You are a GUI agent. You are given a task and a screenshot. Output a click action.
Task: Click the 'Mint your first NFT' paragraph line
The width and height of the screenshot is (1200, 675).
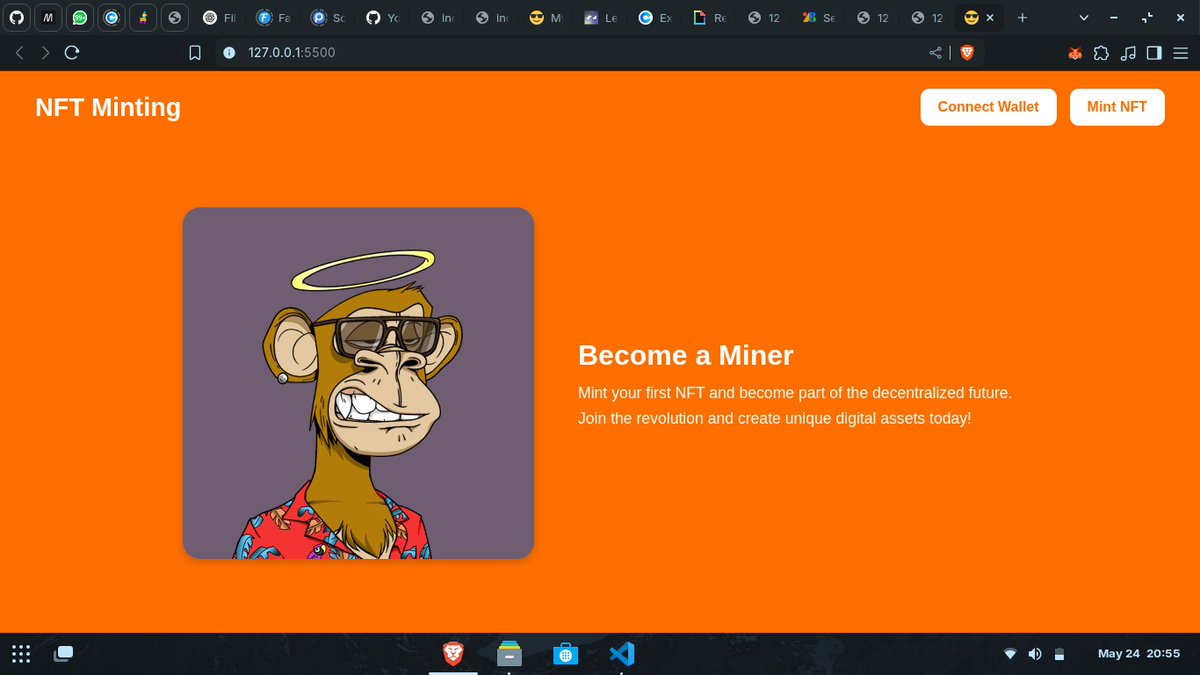point(795,393)
